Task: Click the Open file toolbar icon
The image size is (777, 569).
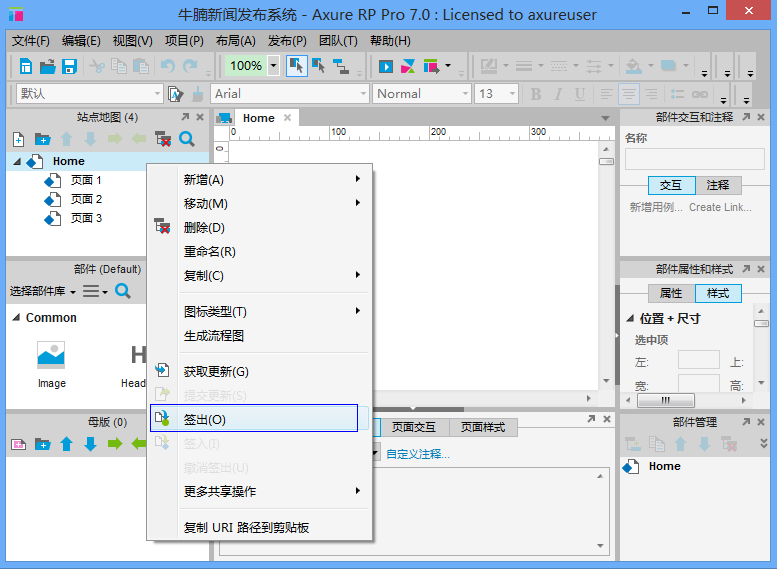Action: [x=48, y=66]
